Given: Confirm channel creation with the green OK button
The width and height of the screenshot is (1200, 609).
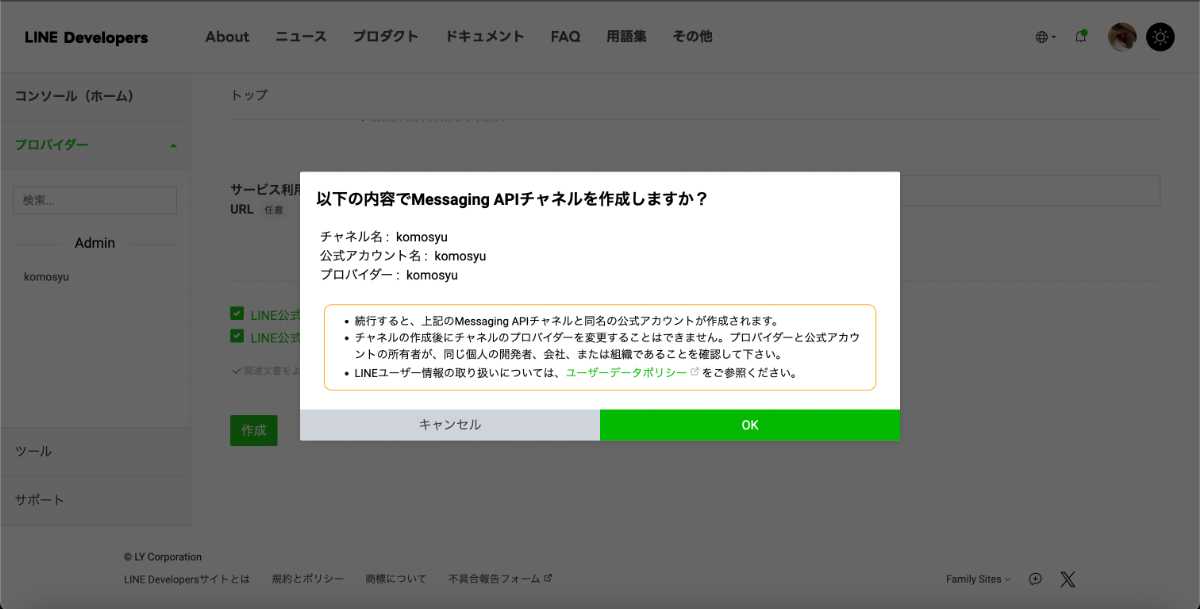Looking at the screenshot, I should tap(750, 425).
